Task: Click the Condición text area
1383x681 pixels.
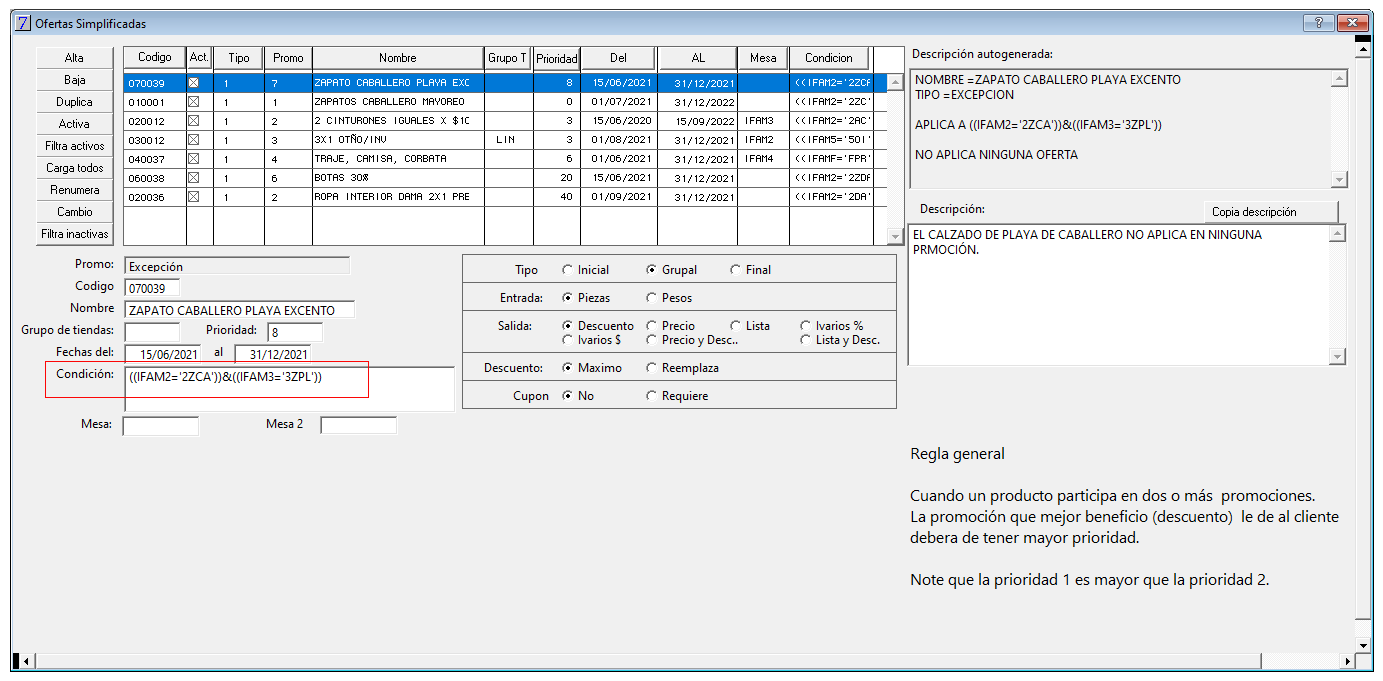Action: (289, 388)
